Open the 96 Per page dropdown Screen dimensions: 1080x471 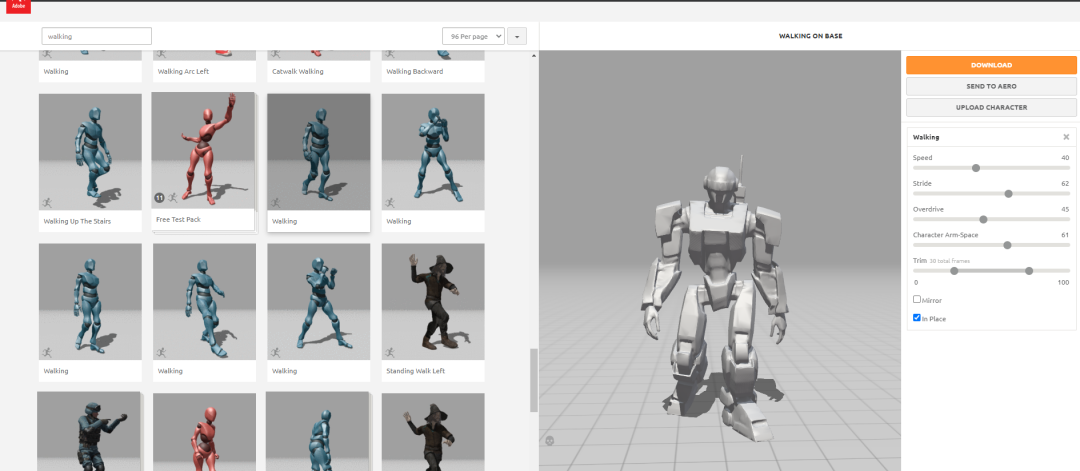point(472,36)
